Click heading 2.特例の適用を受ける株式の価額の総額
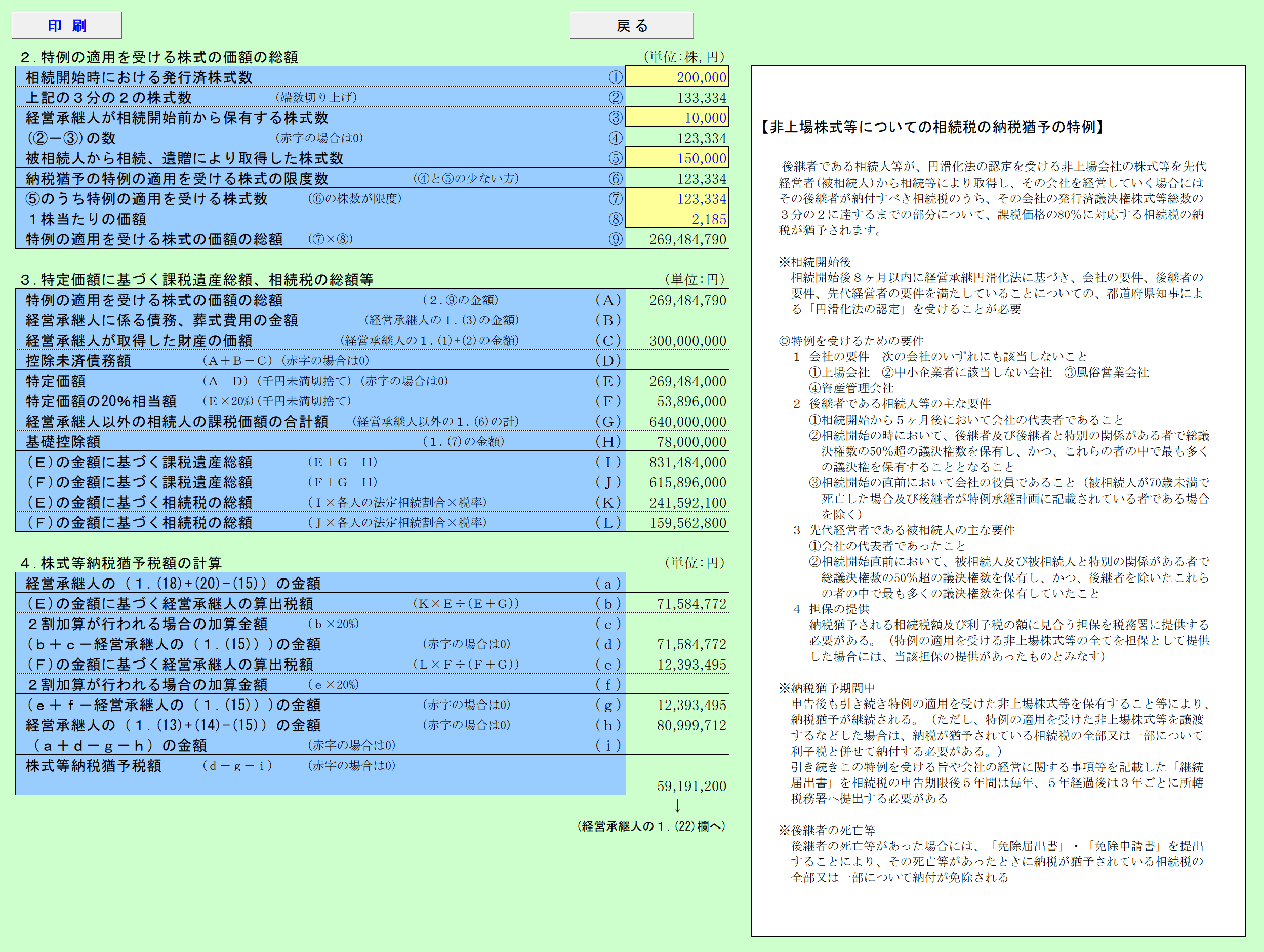1264x952 pixels. tap(159, 57)
